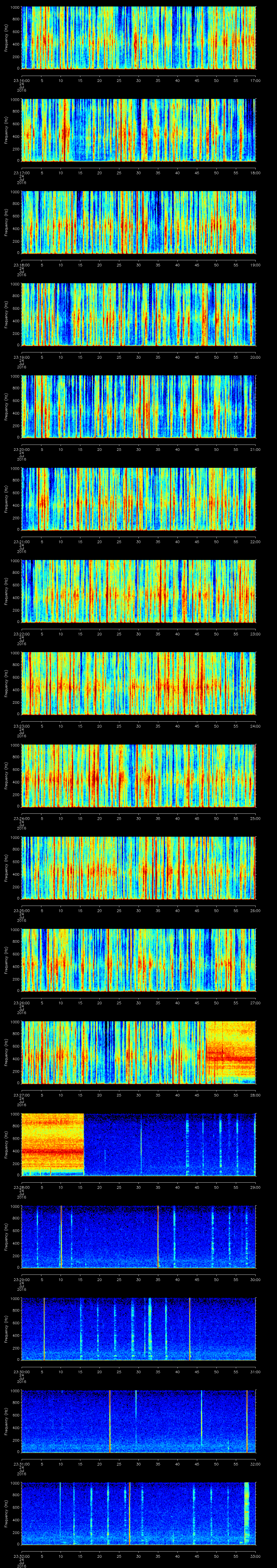Click the spectrogram panel starting at 23:25:00
Image resolution: width=277 pixels, height=1568 pixels.
[x=138, y=868]
